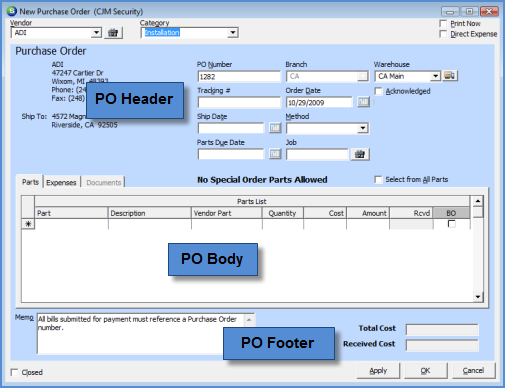Mark the purchase order as Closed
Screen dimensions: 505x388
point(14,372)
